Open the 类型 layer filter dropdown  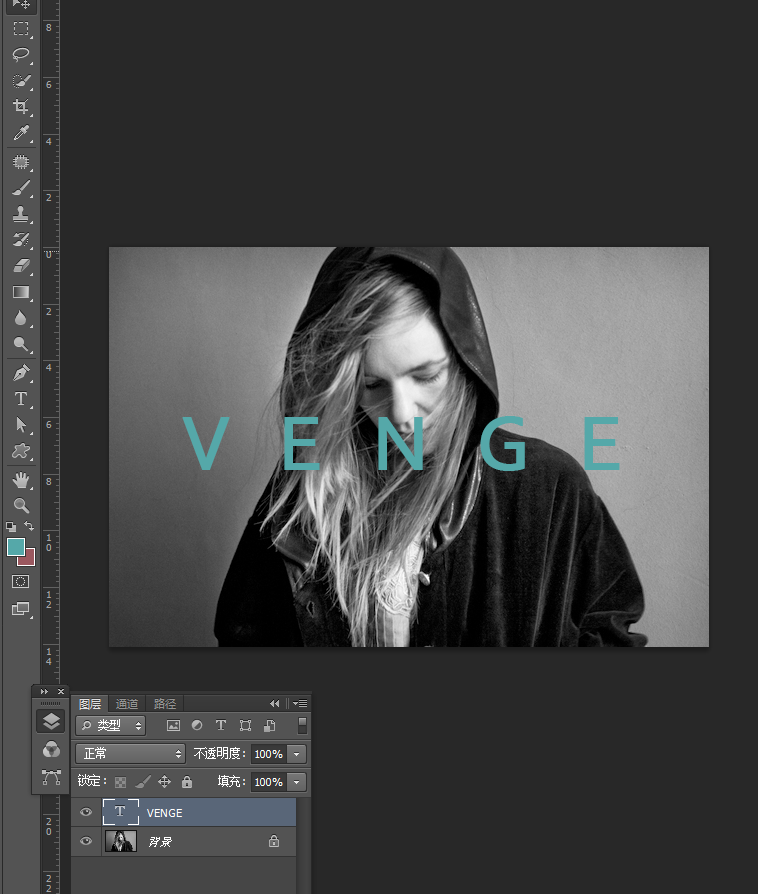[x=111, y=725]
